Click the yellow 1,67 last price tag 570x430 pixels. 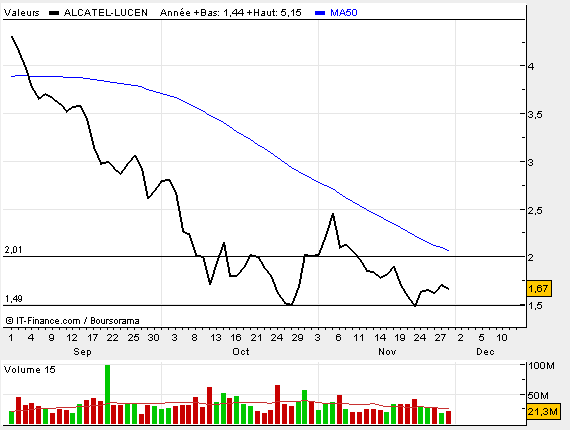point(539,289)
